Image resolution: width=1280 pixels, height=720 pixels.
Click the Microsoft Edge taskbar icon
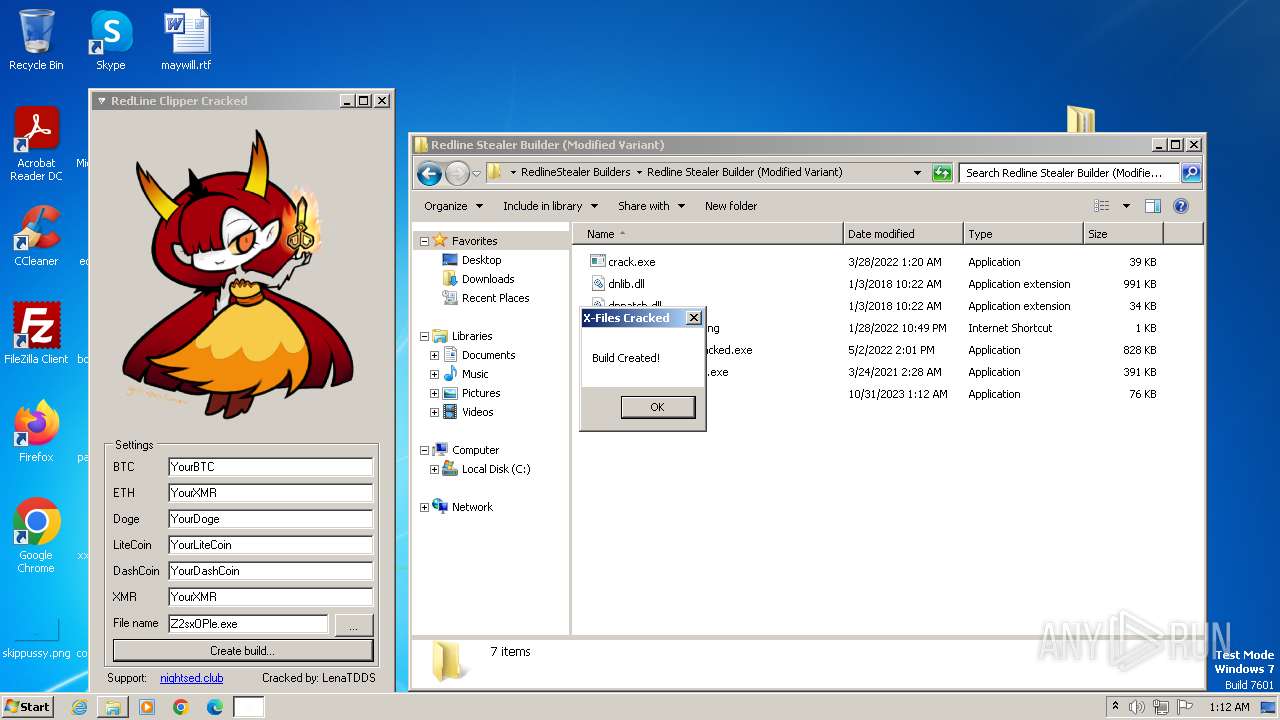(215, 707)
